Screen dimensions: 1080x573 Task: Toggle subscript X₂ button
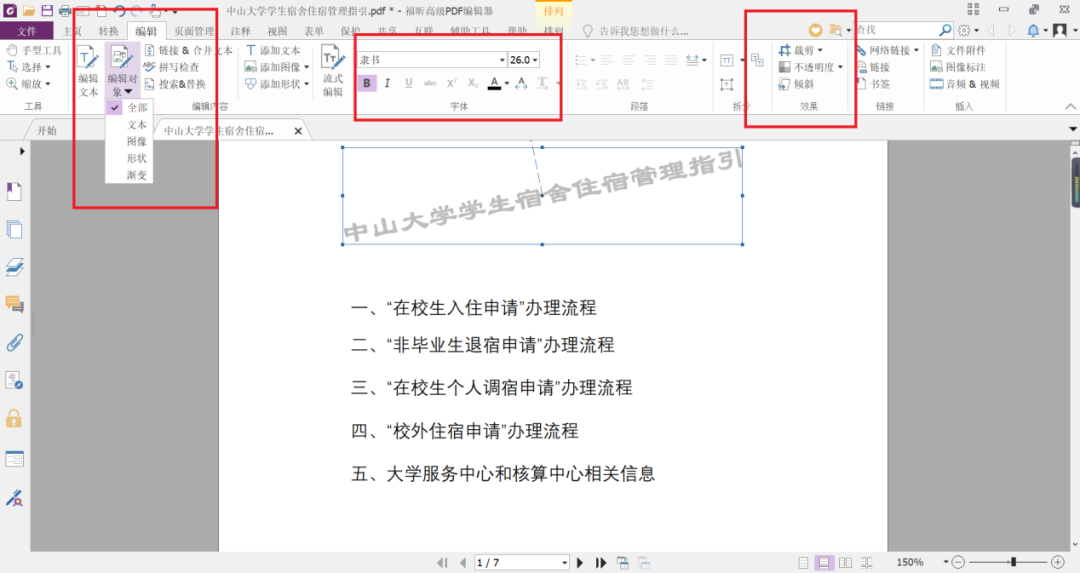pos(473,83)
